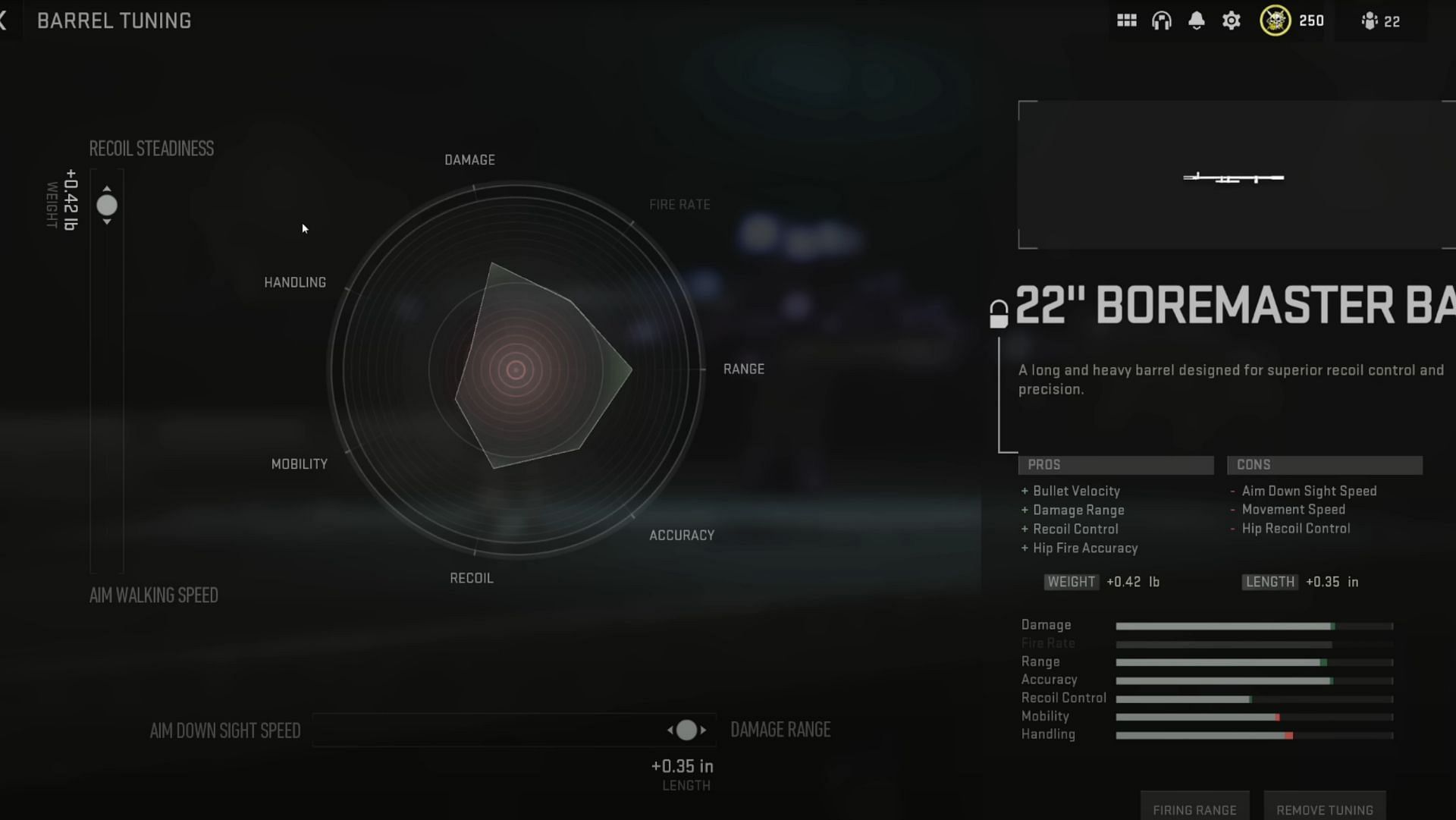
Task: Click the grid/menu icon top left
Action: coord(1126,21)
